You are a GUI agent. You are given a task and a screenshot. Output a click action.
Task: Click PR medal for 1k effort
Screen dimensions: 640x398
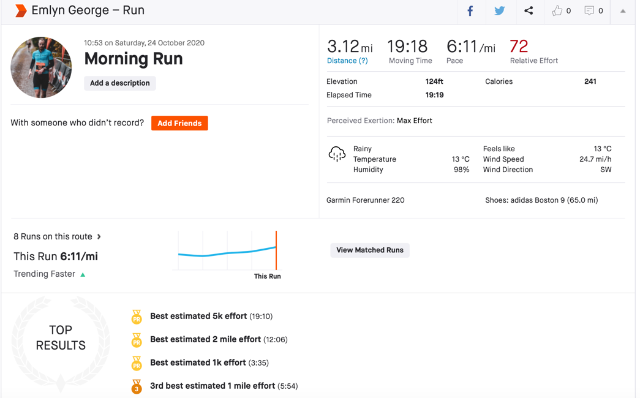[x=137, y=363]
